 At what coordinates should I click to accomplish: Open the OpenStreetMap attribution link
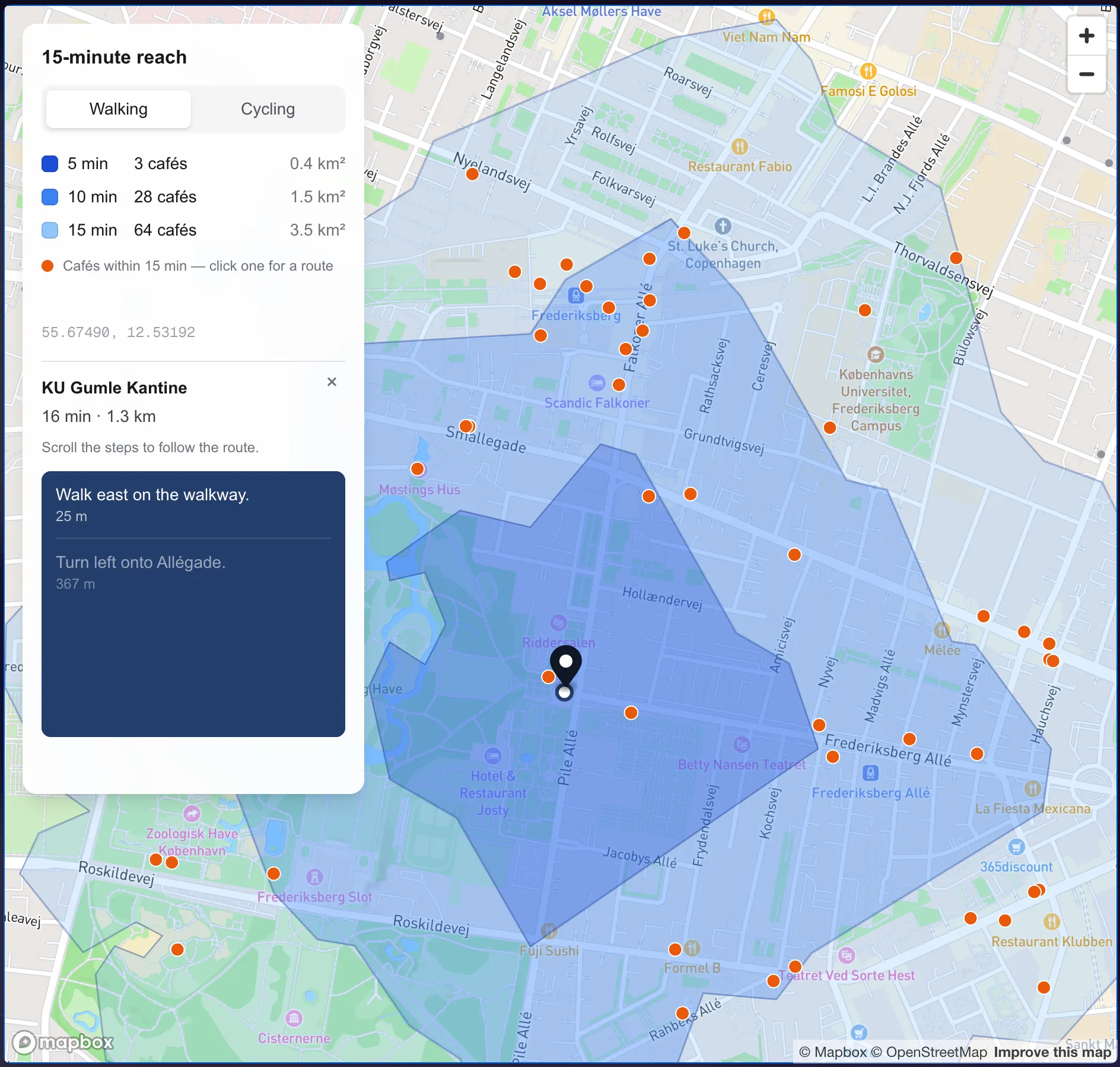pos(929,1052)
